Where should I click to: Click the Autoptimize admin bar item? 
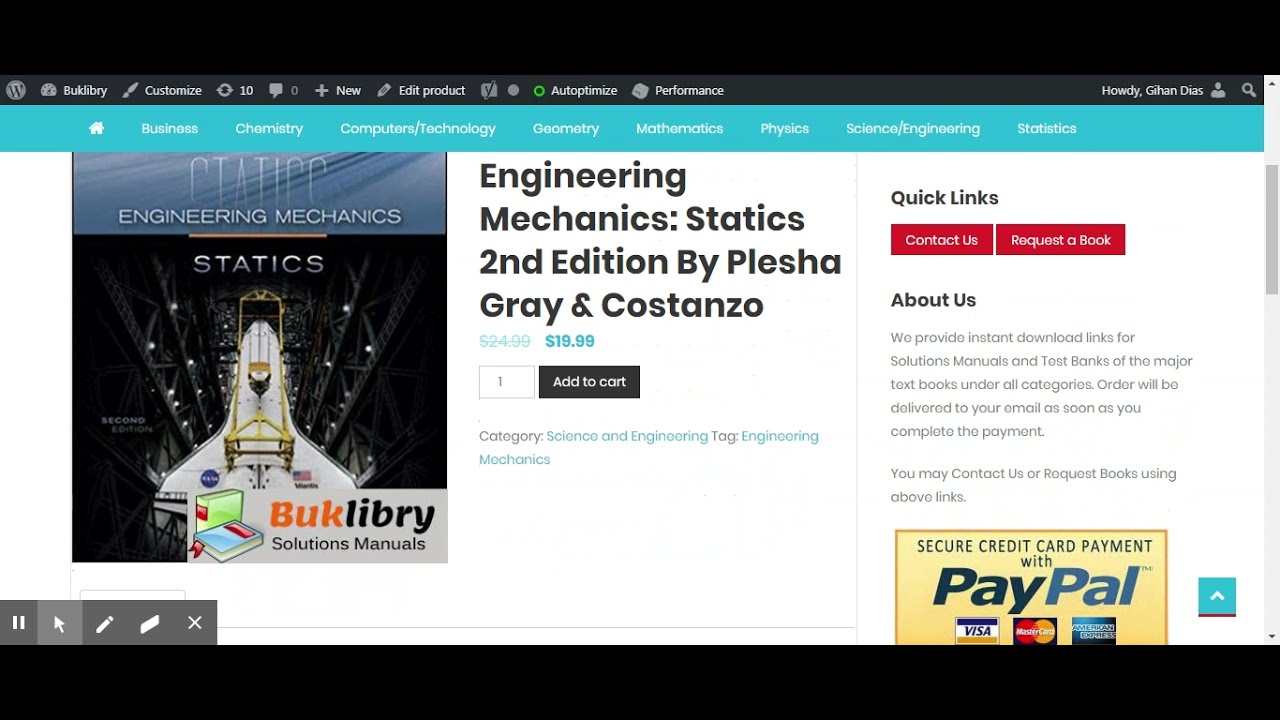(575, 90)
